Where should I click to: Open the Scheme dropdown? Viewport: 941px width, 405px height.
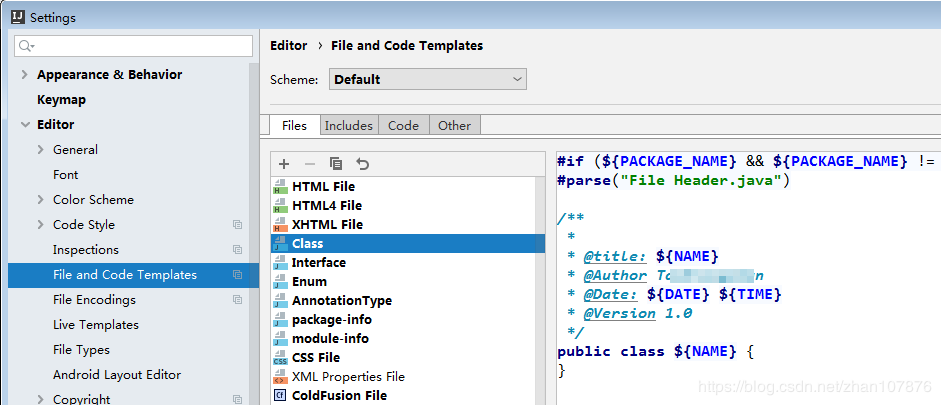(x=427, y=80)
